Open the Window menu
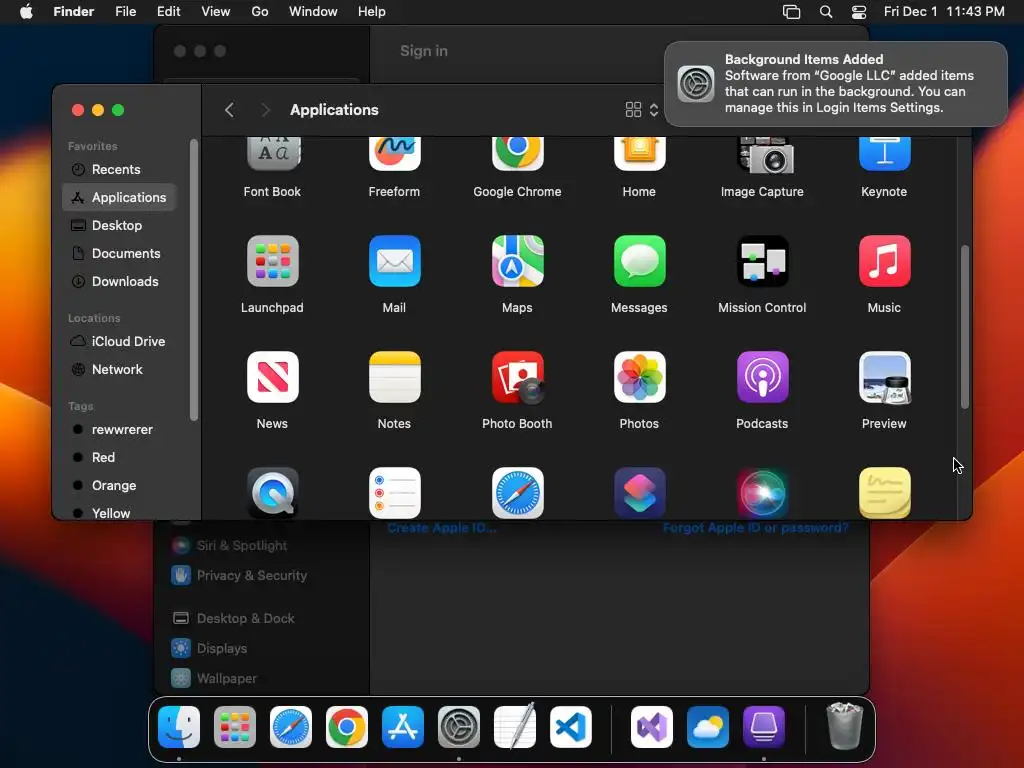Viewport: 1024px width, 768px height. coord(313,12)
